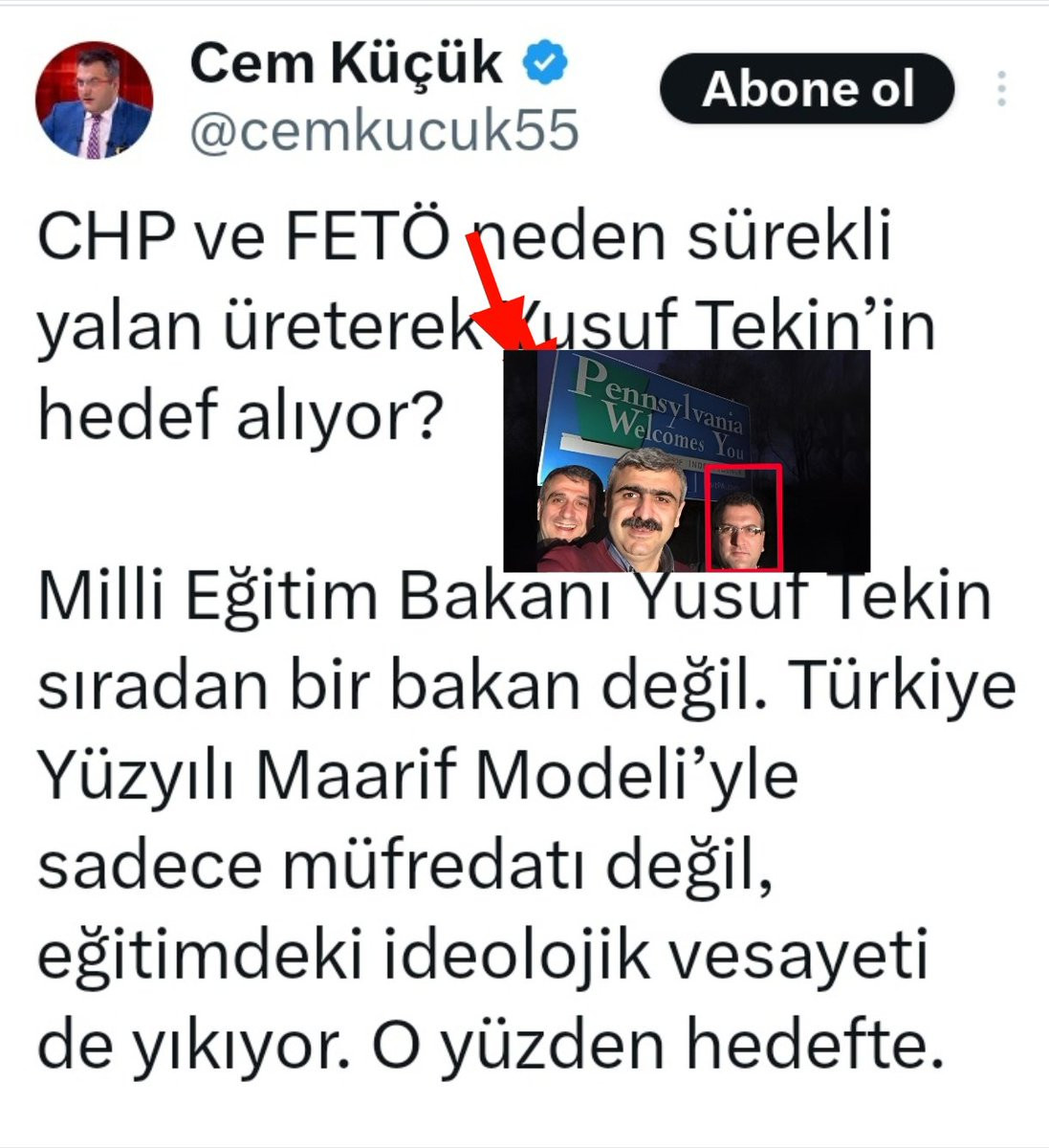Click the line 'sıradan bir bakan değil'

tap(526, 687)
